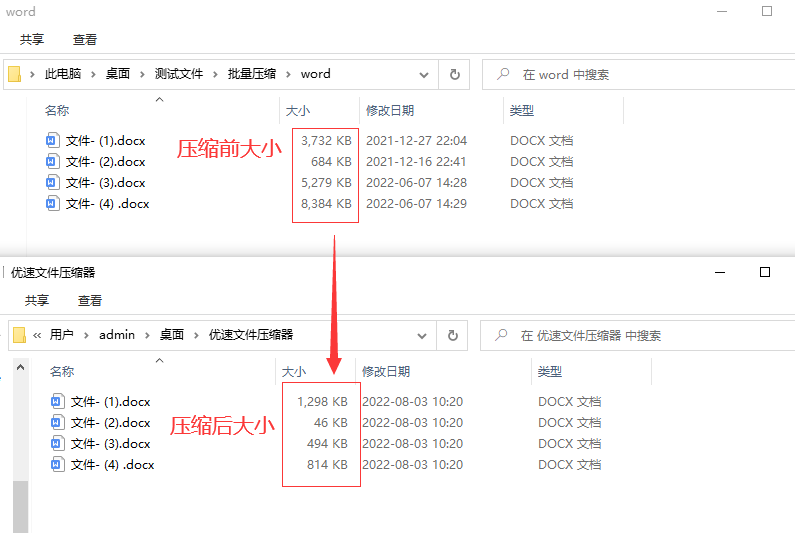Screen dimensions: 795x533
Task: Click scroll-up arrow of navigation pane
Action: pos(20,367)
